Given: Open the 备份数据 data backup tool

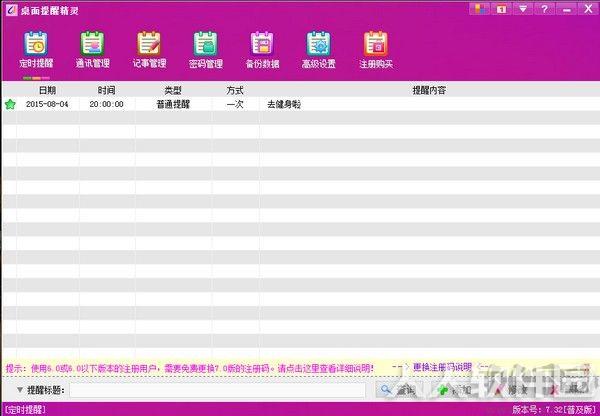Looking at the screenshot, I should click(262, 50).
